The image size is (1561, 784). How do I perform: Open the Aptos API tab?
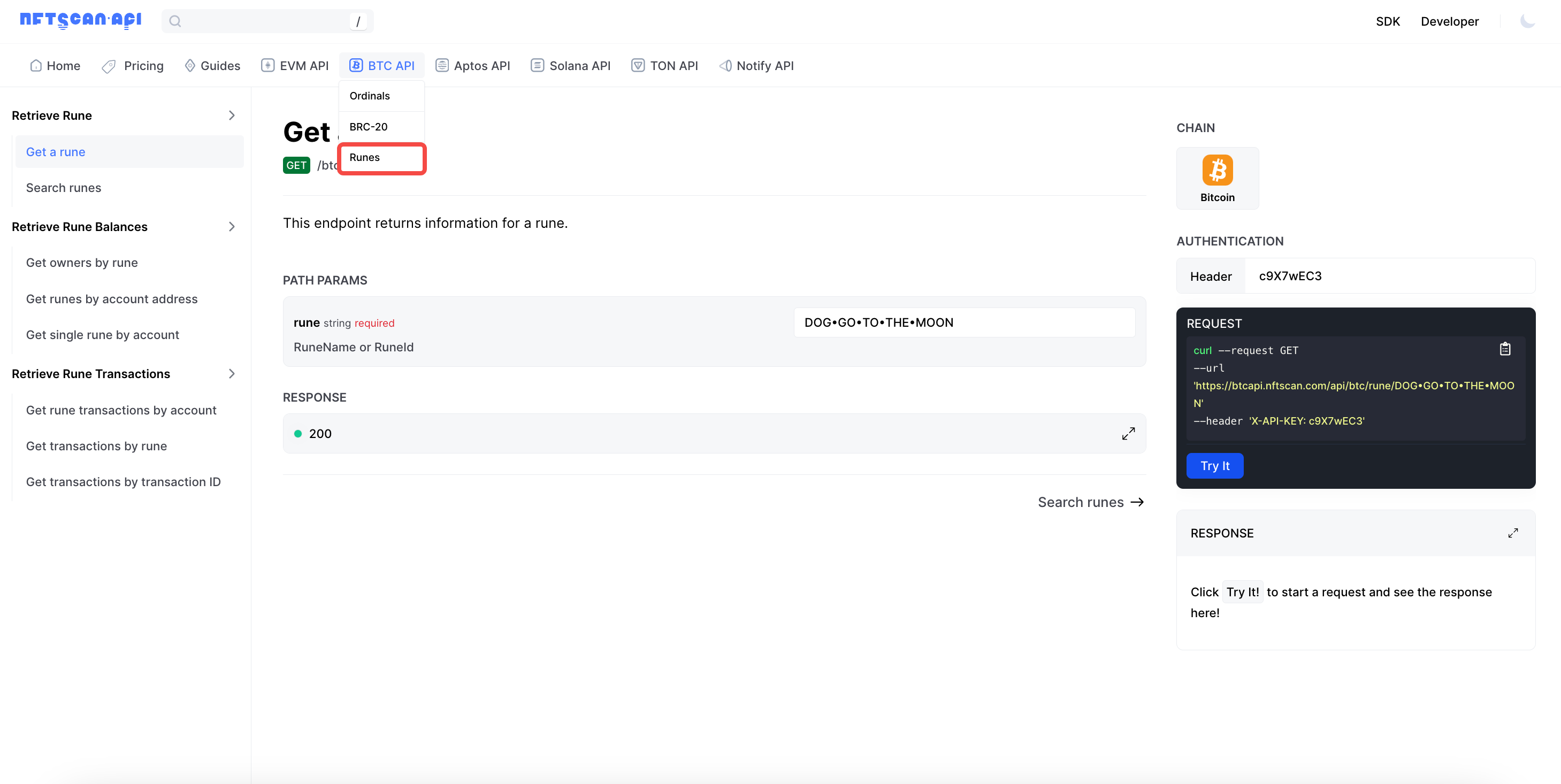(473, 65)
